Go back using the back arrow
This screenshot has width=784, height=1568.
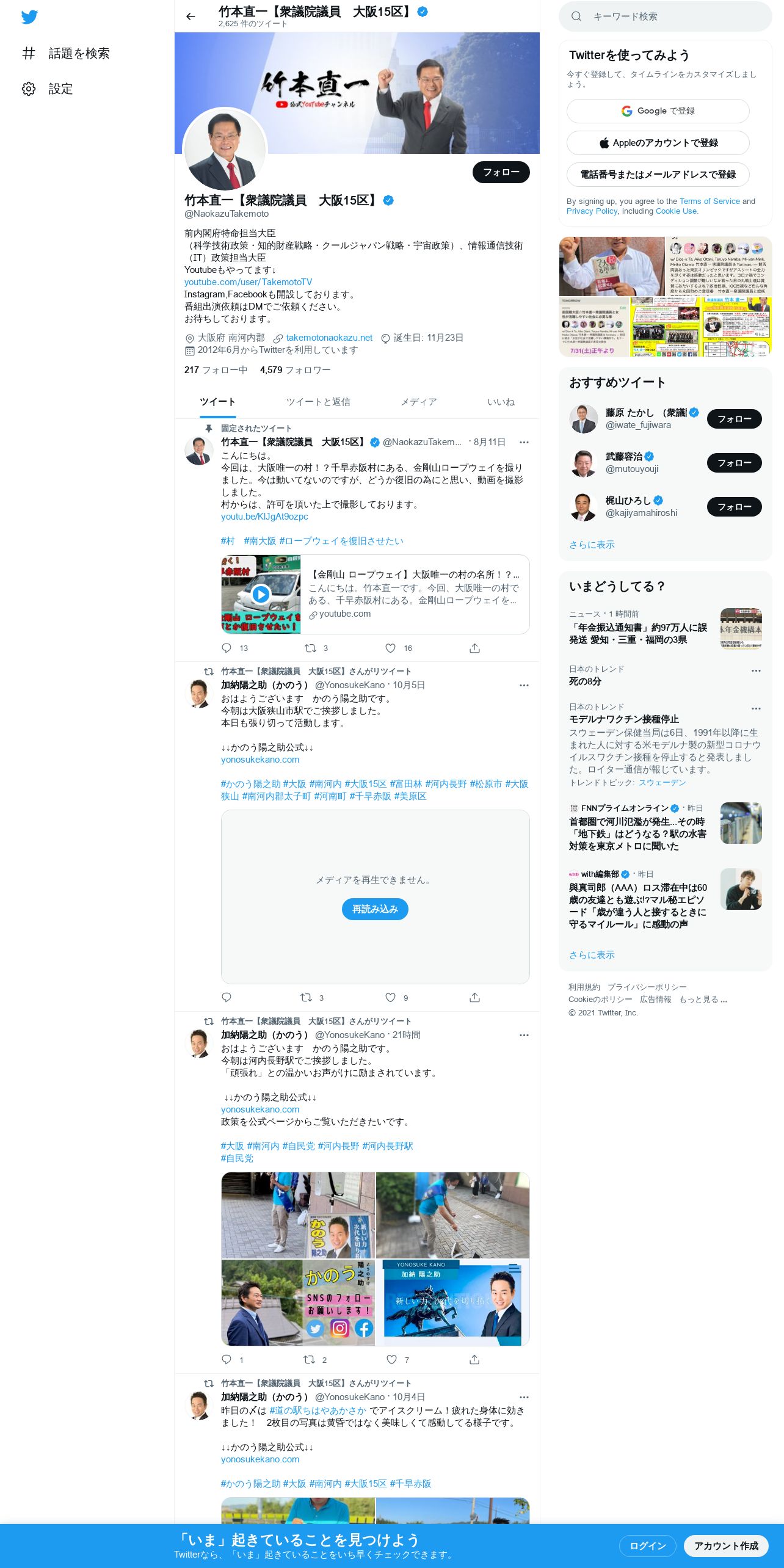pos(191,16)
